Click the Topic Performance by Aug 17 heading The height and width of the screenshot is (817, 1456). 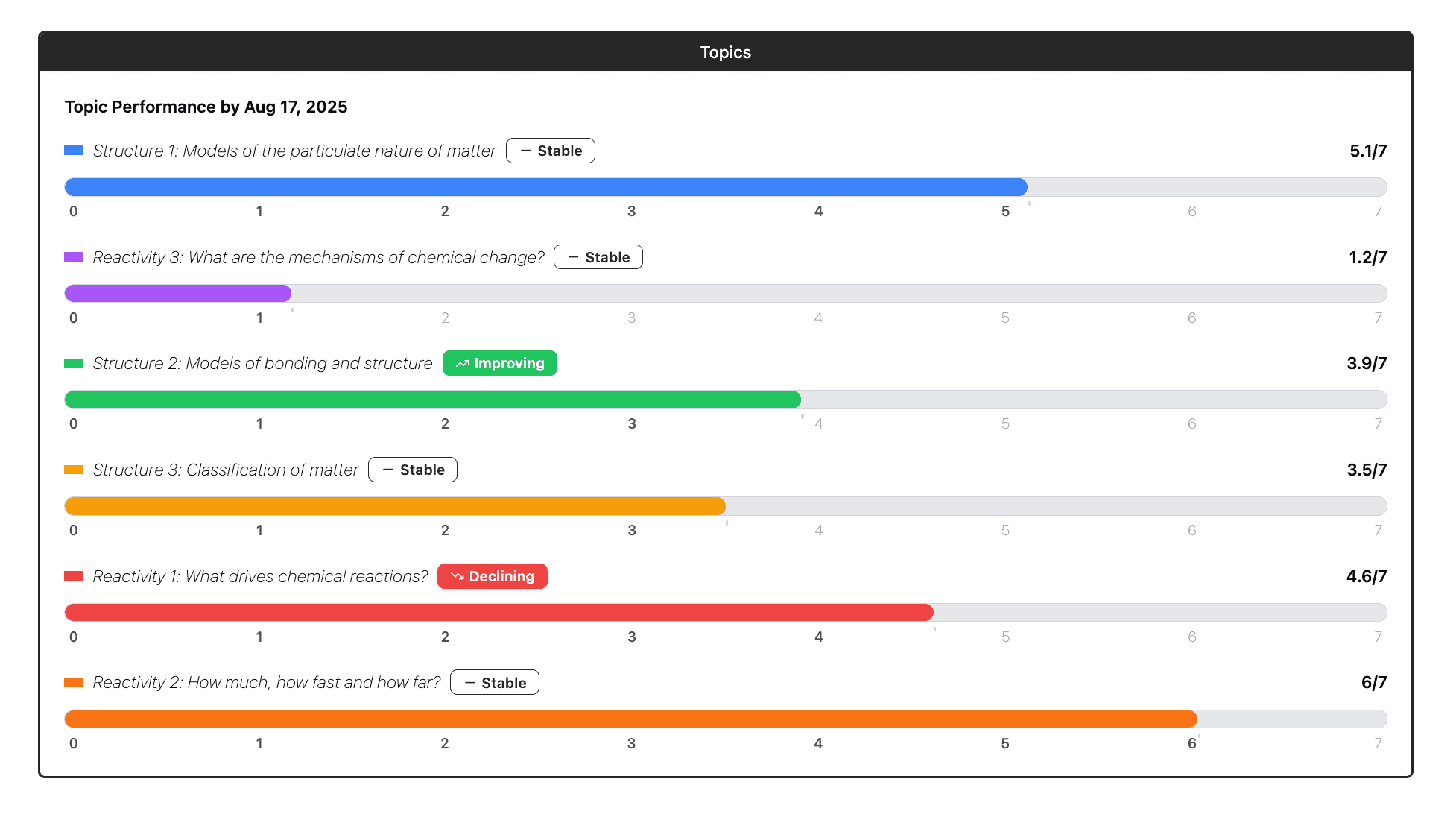[206, 107]
